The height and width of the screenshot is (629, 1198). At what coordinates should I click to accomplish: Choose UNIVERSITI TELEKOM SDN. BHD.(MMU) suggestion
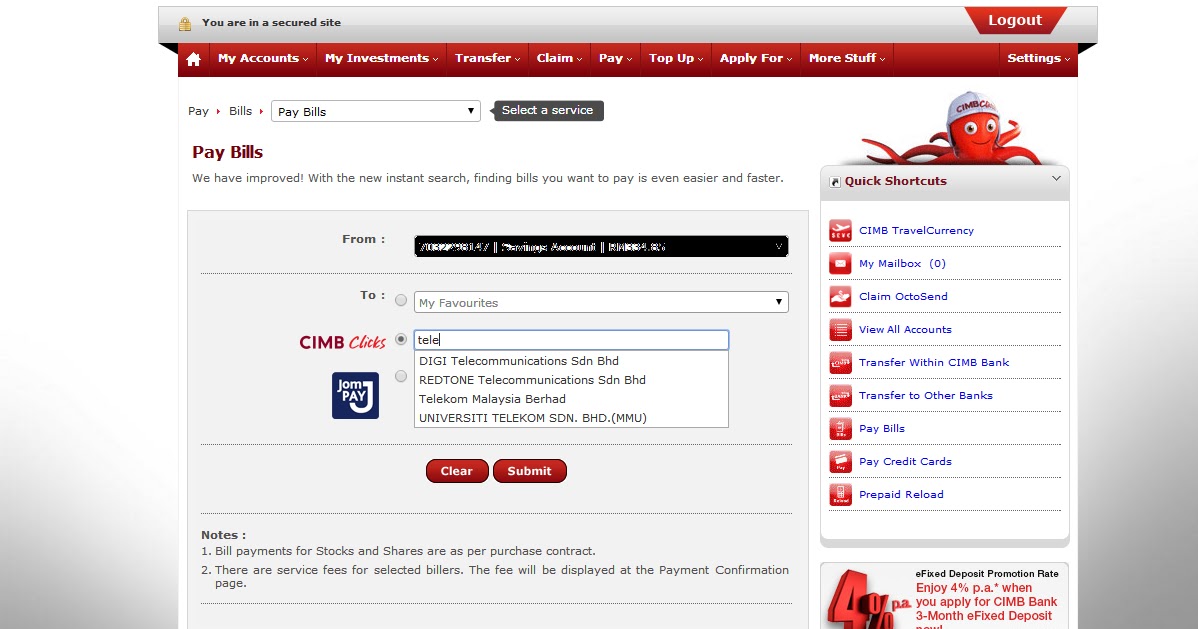point(571,418)
